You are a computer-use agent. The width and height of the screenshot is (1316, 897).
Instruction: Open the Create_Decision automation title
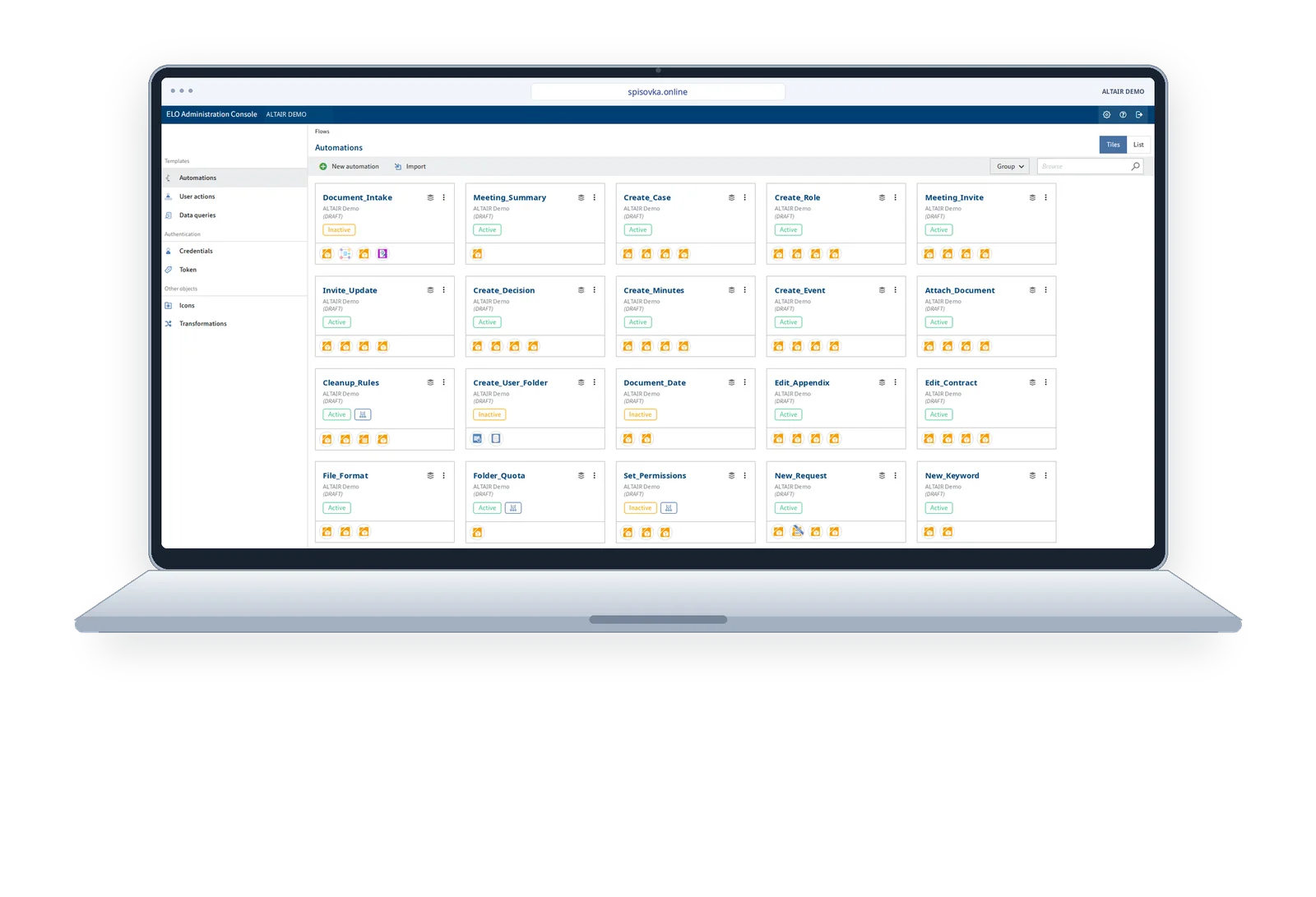(503, 290)
